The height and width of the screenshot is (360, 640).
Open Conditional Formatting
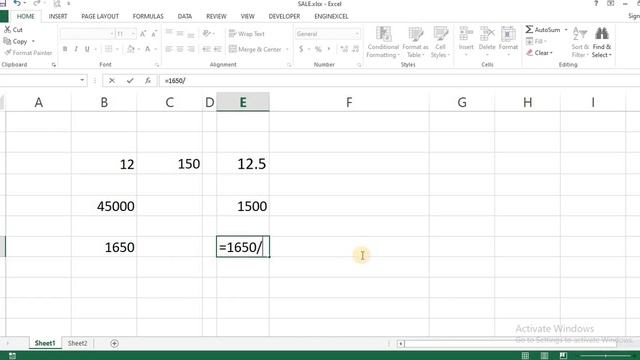(383, 42)
